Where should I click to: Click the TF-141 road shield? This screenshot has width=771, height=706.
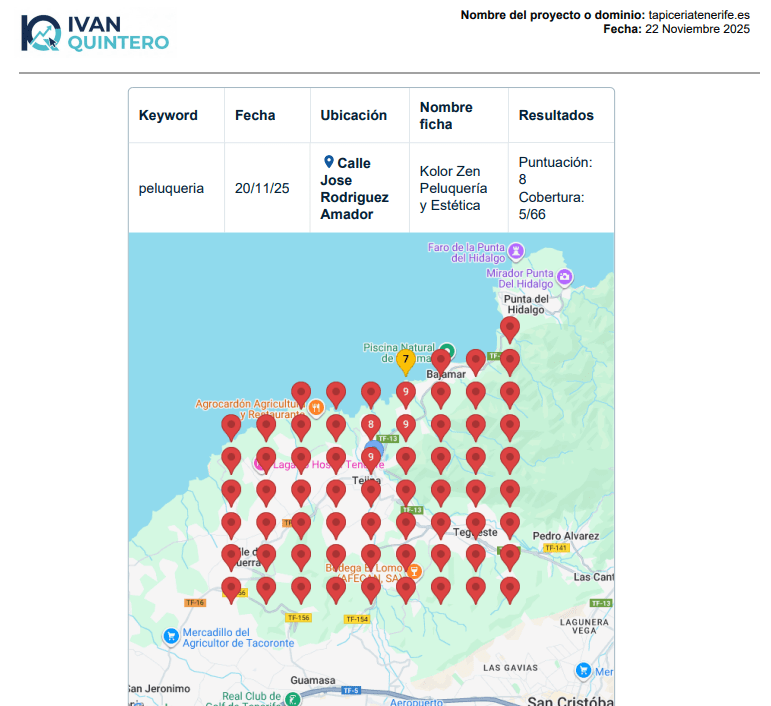click(x=556, y=548)
